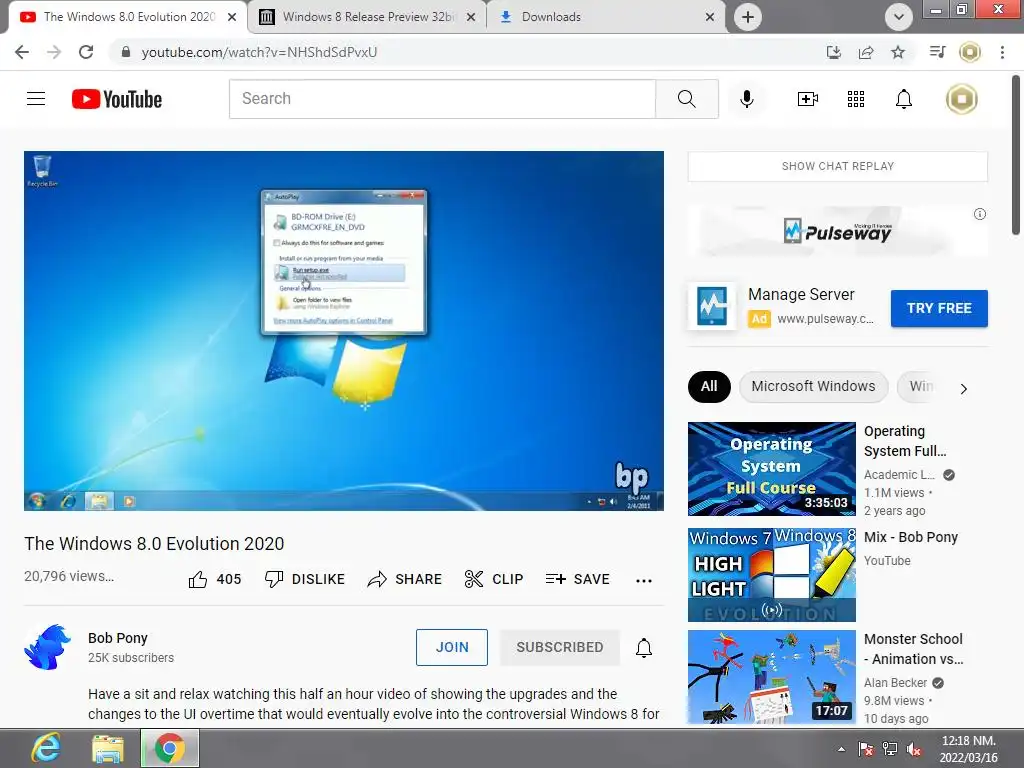Click the JOIN membership button

click(x=451, y=647)
